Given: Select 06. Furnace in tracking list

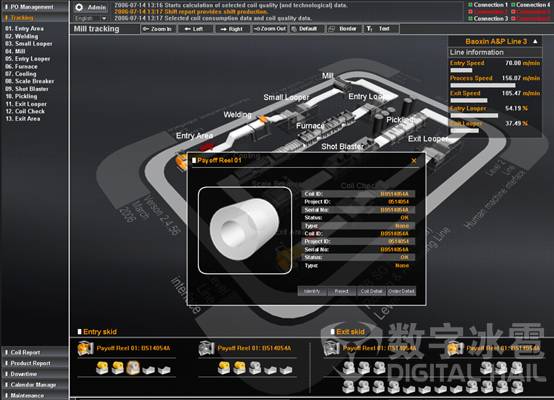Looking at the screenshot, I should (21, 66).
